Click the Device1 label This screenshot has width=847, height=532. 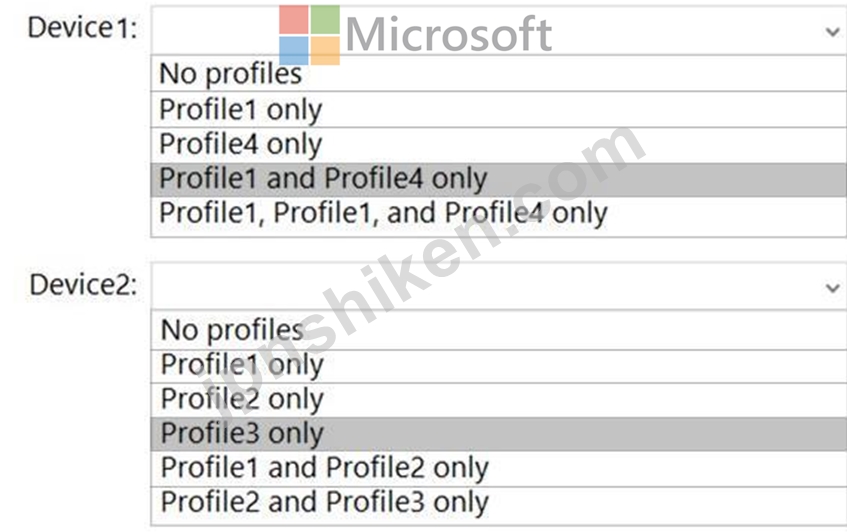[x=82, y=28]
